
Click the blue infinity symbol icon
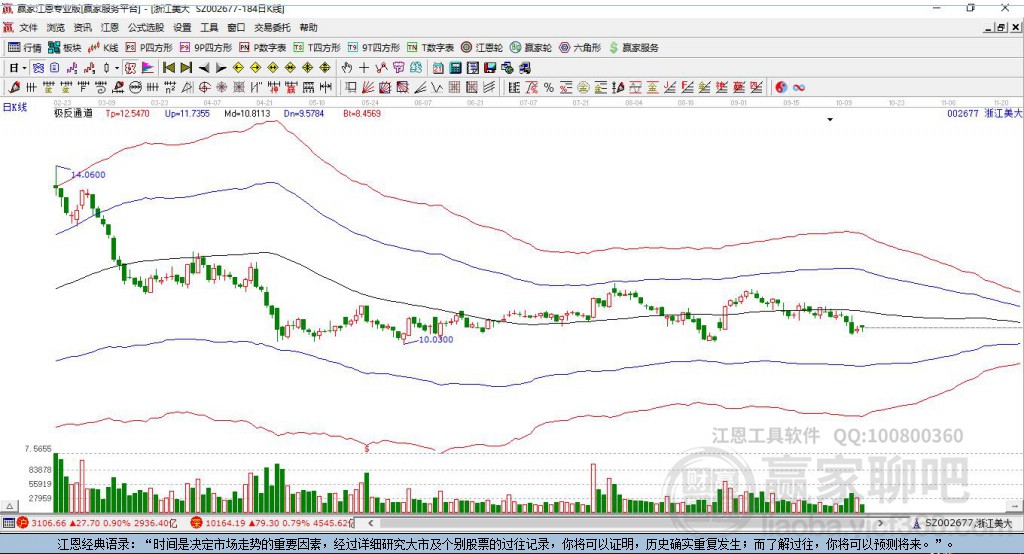[x=799, y=88]
